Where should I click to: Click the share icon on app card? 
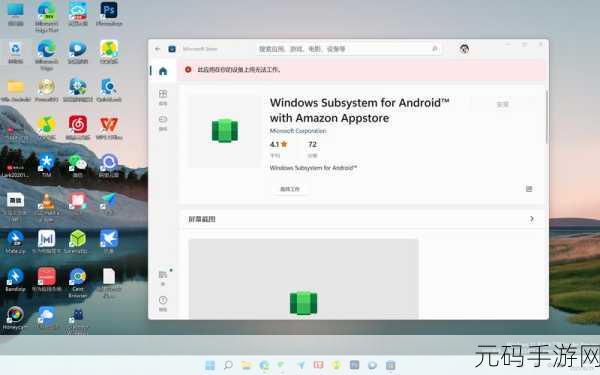[x=529, y=189]
